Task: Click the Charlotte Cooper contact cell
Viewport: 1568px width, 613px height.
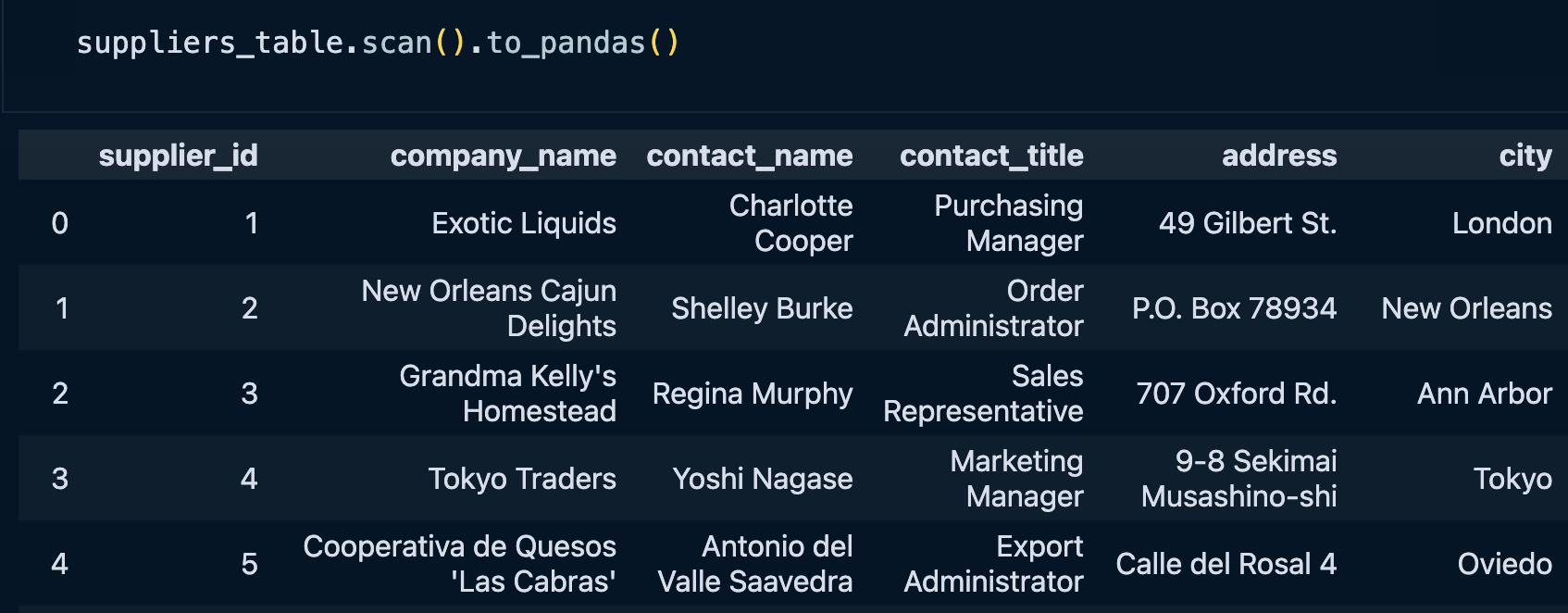Action: coord(790,223)
